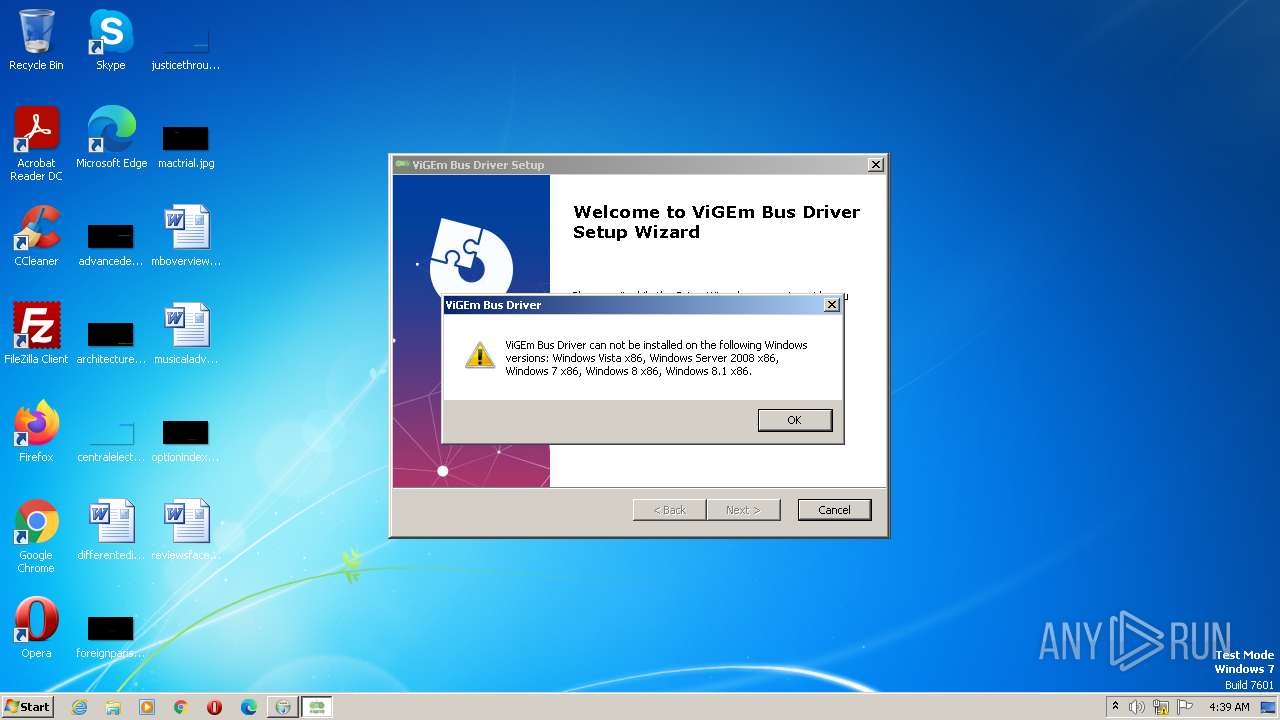Launch Internet Explorer from taskbar
This screenshot has height=720, width=1280.
tap(79, 707)
